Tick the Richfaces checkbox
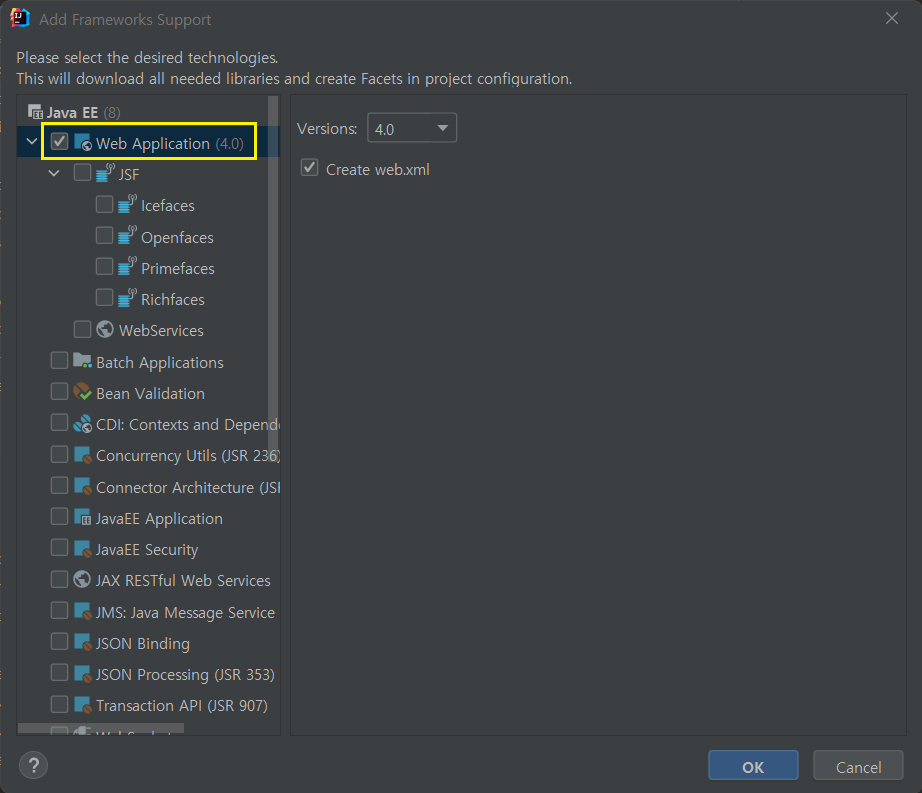This screenshot has width=922, height=793. (x=105, y=297)
